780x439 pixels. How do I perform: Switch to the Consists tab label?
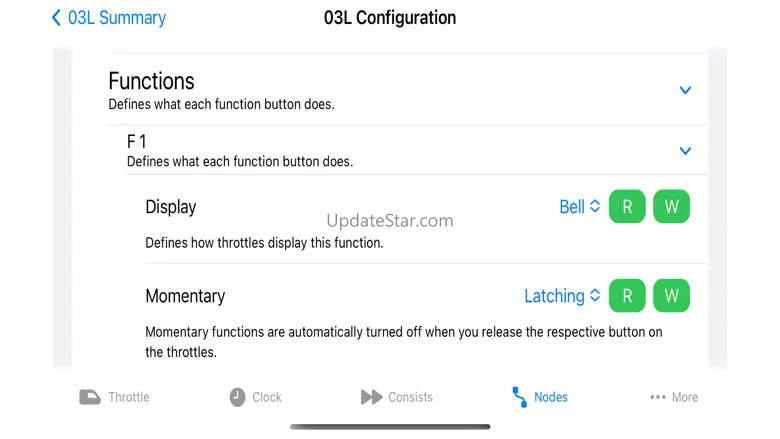point(410,397)
